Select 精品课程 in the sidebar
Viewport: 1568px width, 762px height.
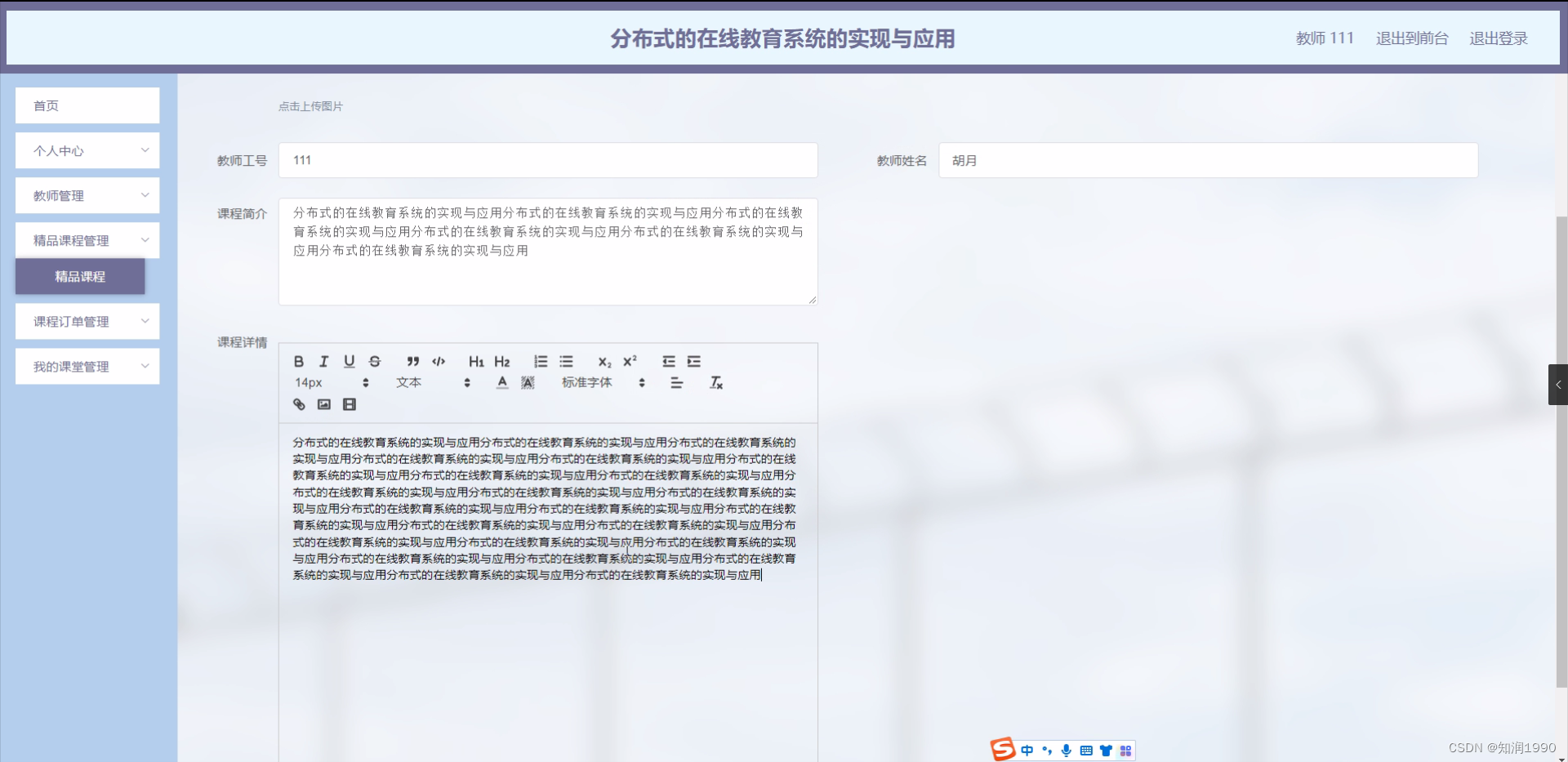coord(79,277)
